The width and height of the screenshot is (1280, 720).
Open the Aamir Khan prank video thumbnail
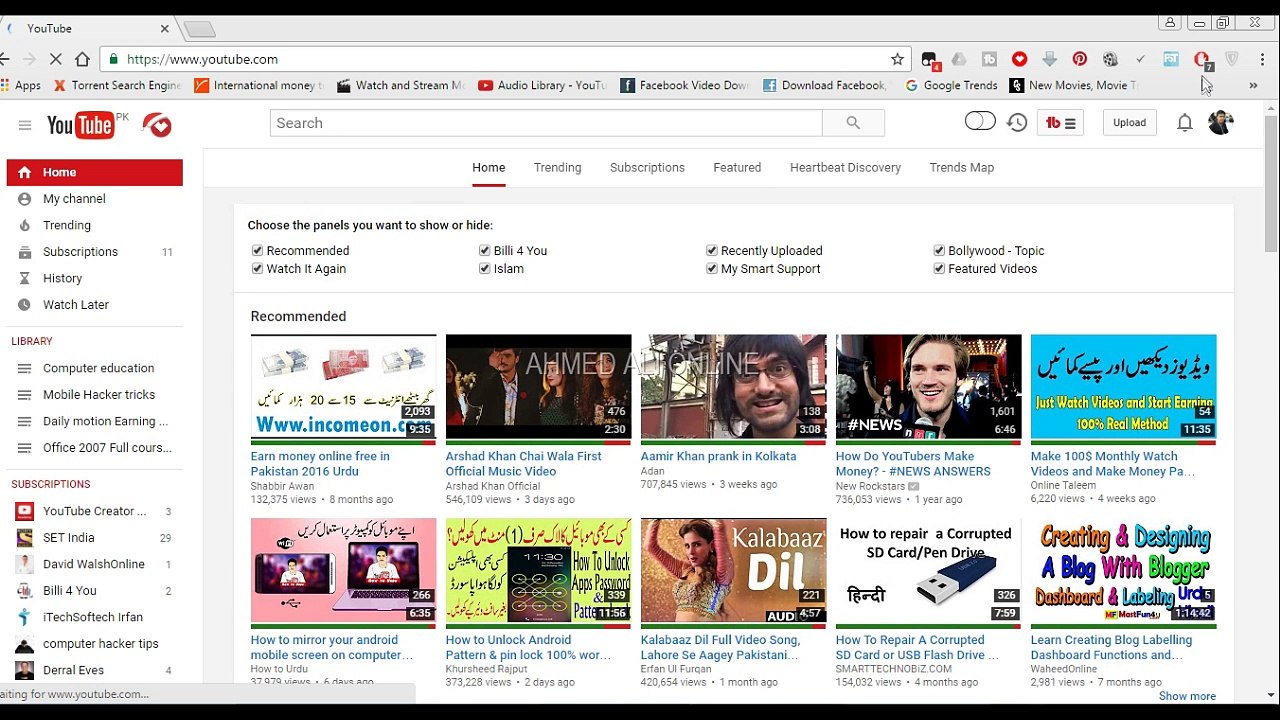733,387
